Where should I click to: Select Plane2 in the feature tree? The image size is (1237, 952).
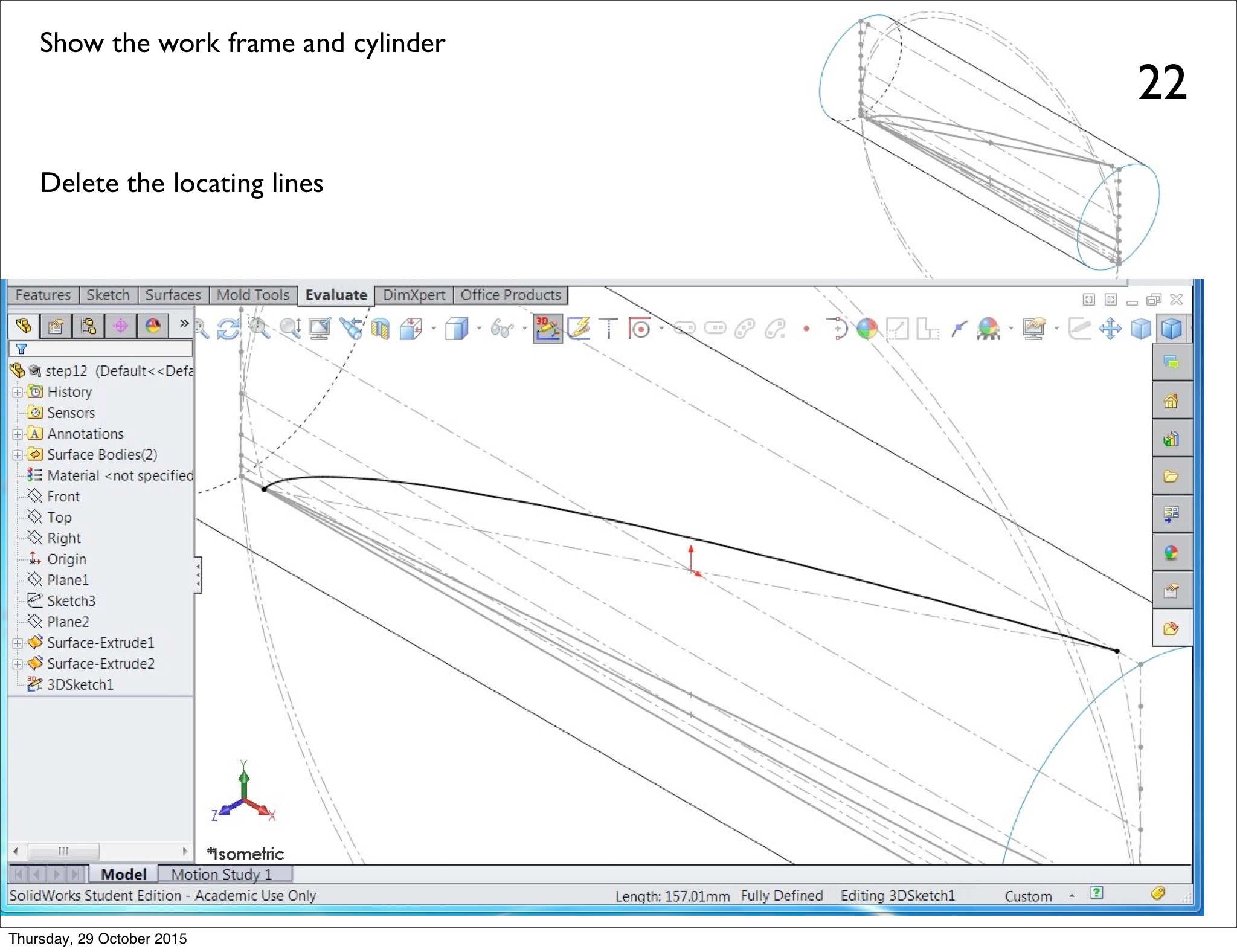click(68, 622)
